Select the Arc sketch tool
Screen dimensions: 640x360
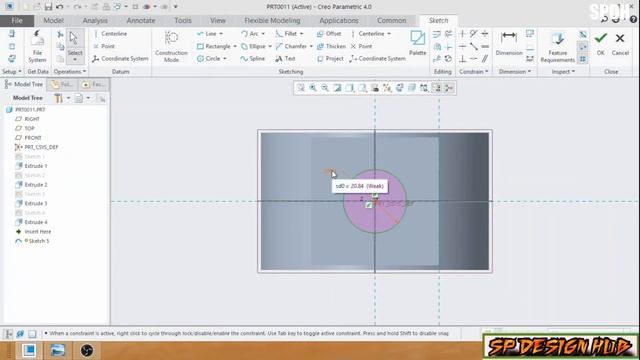point(250,33)
